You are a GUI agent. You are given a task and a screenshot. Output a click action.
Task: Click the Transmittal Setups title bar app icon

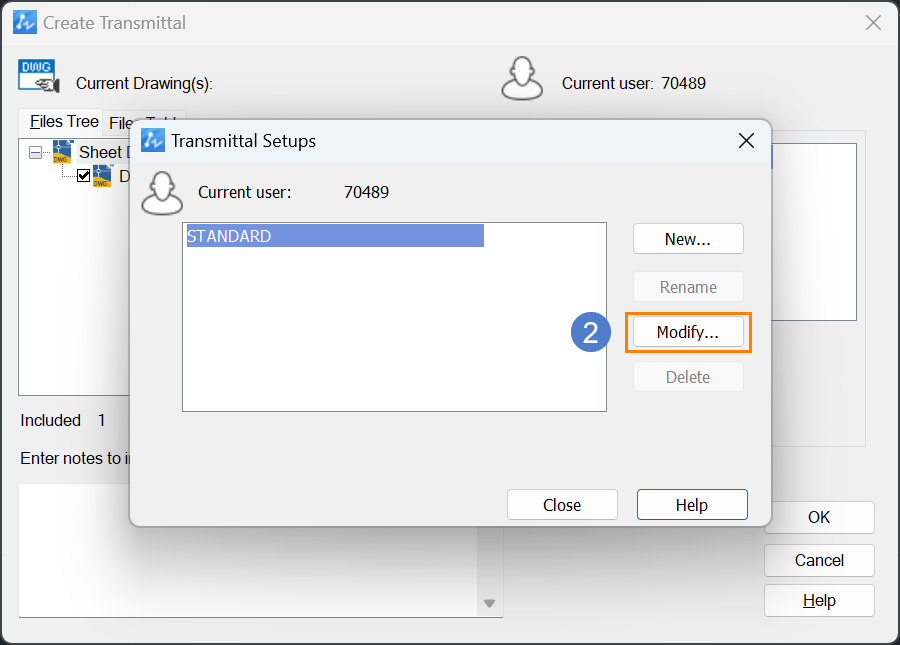click(x=153, y=141)
